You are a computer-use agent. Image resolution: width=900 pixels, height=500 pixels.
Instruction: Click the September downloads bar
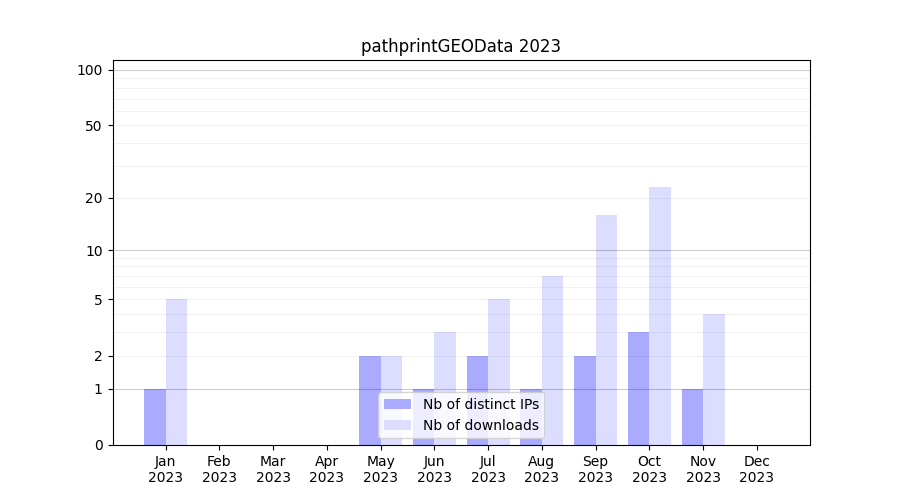[x=606, y=329]
